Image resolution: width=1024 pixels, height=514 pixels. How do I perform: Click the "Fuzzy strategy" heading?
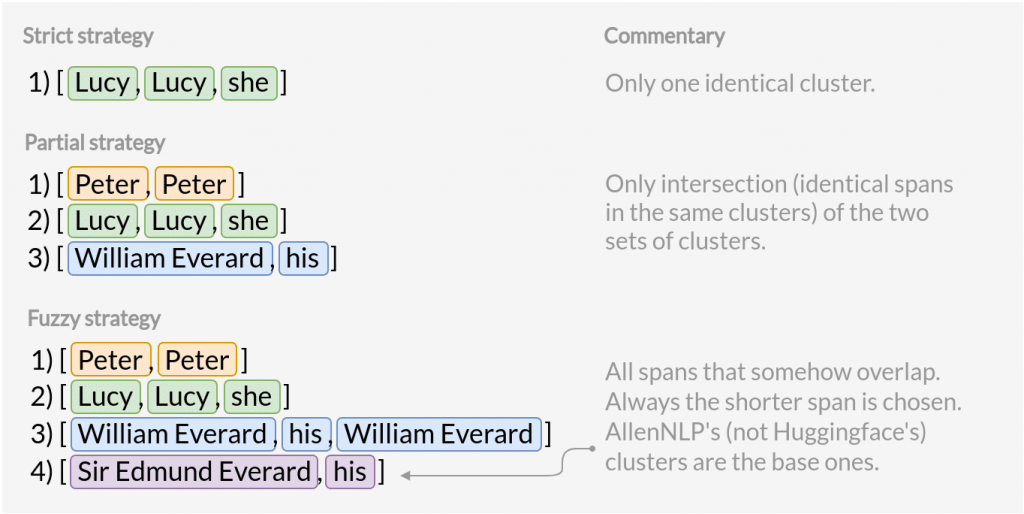tap(93, 319)
